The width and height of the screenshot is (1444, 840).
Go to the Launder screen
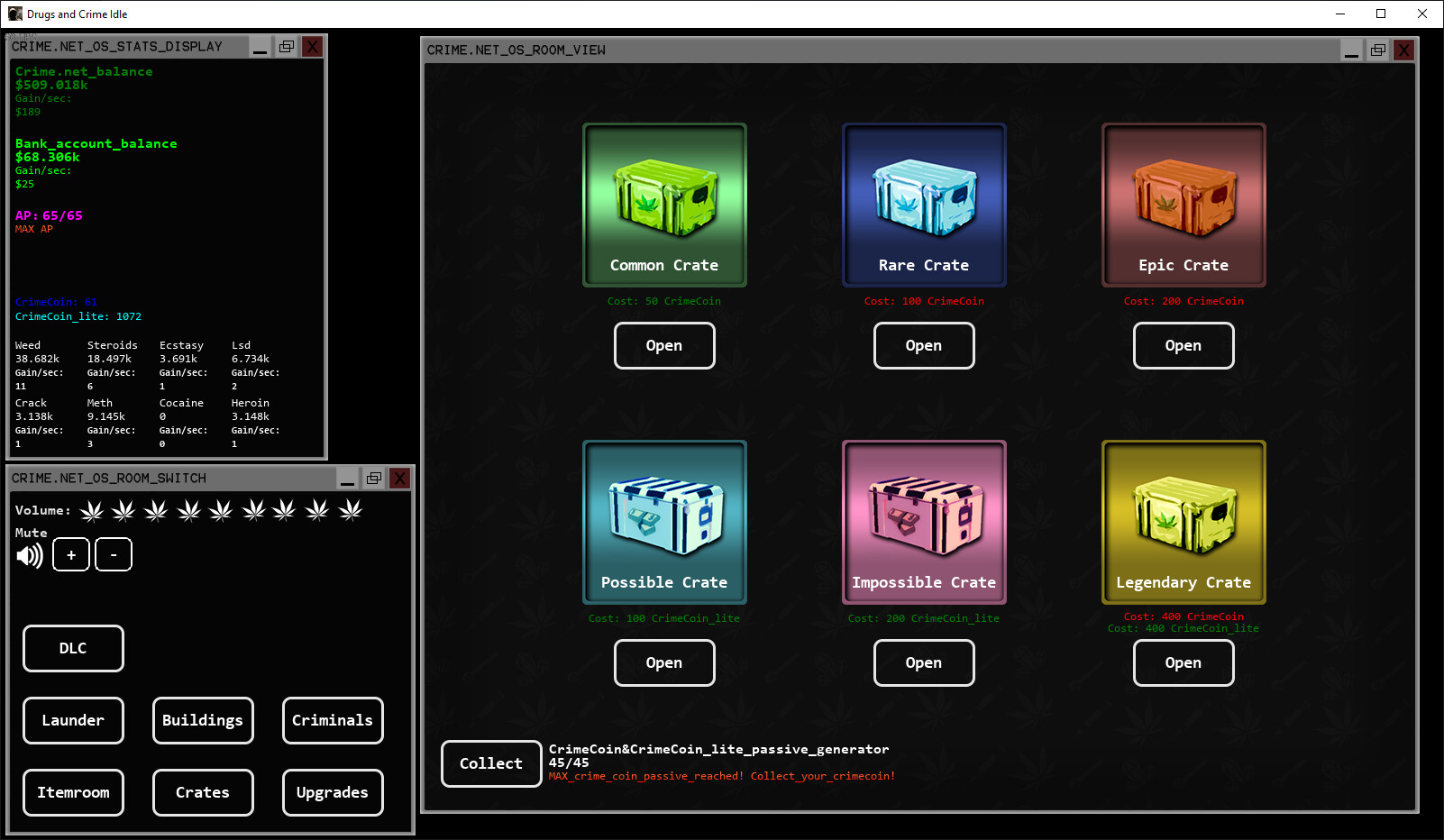point(73,720)
